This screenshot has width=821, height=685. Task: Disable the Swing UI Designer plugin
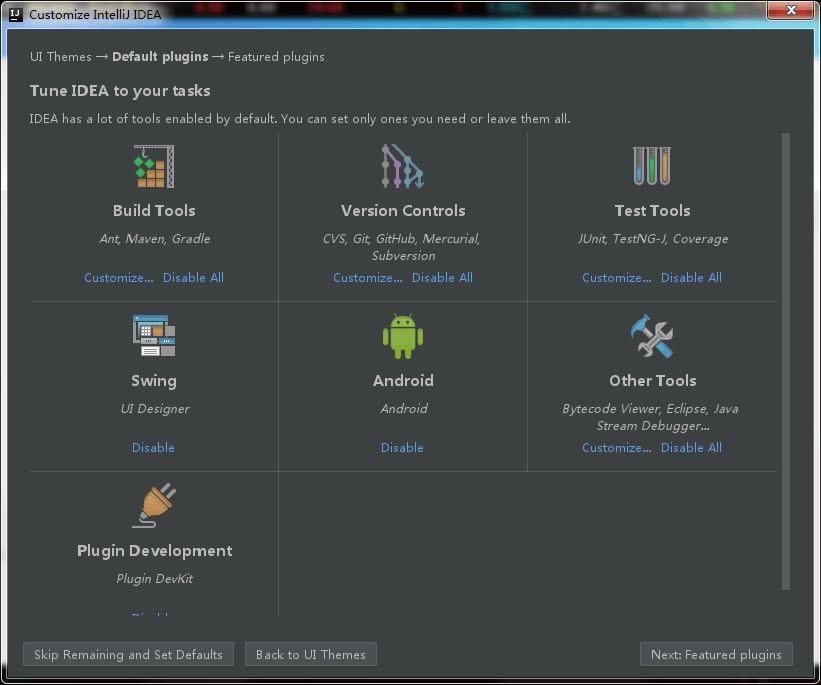pyautogui.click(x=153, y=448)
